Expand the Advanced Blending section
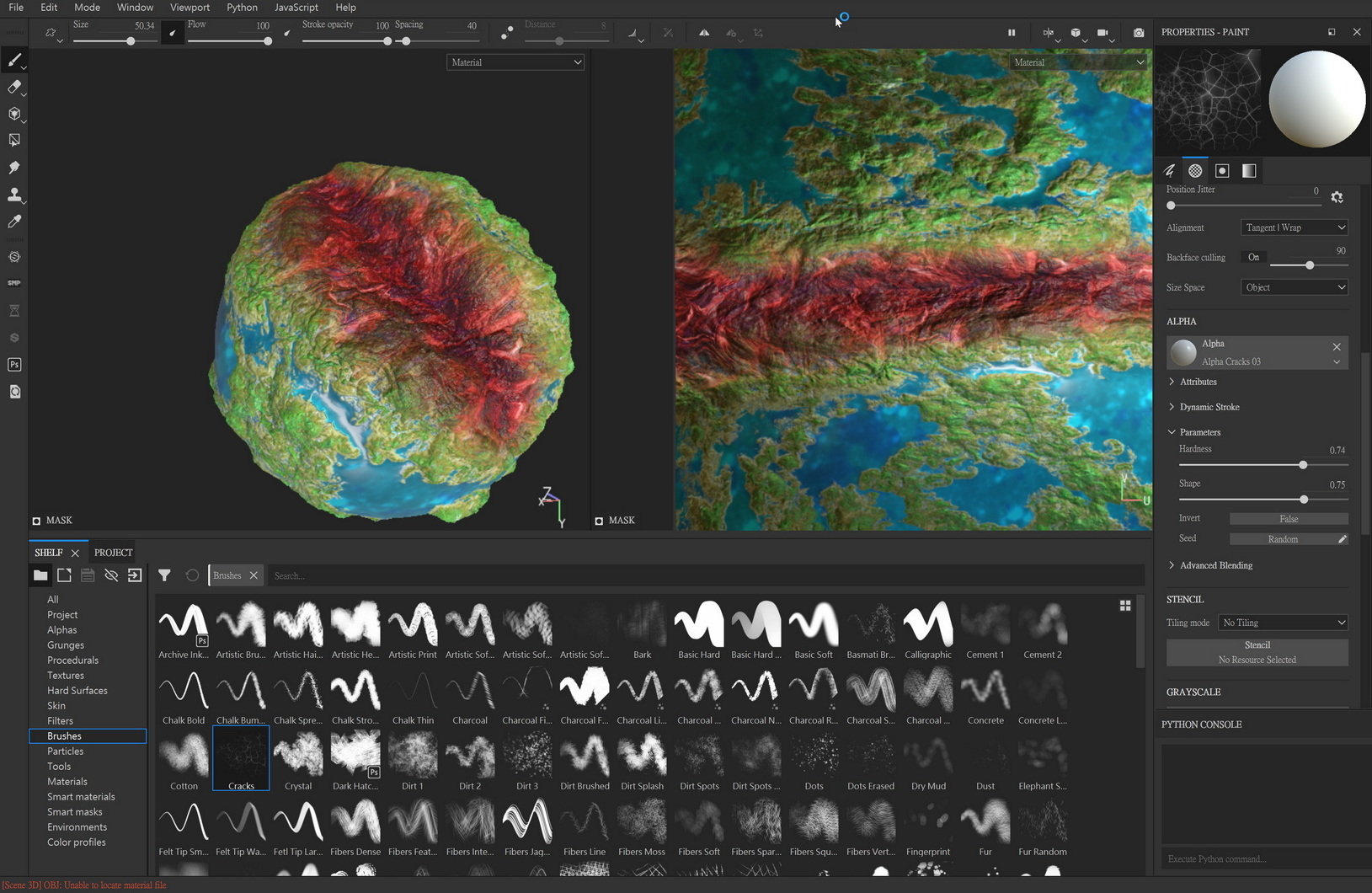1372x893 pixels. click(x=1215, y=565)
